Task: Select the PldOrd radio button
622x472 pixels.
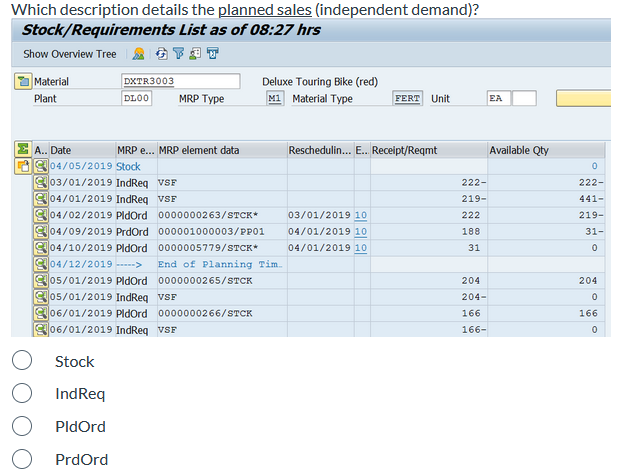Action: coord(22,426)
